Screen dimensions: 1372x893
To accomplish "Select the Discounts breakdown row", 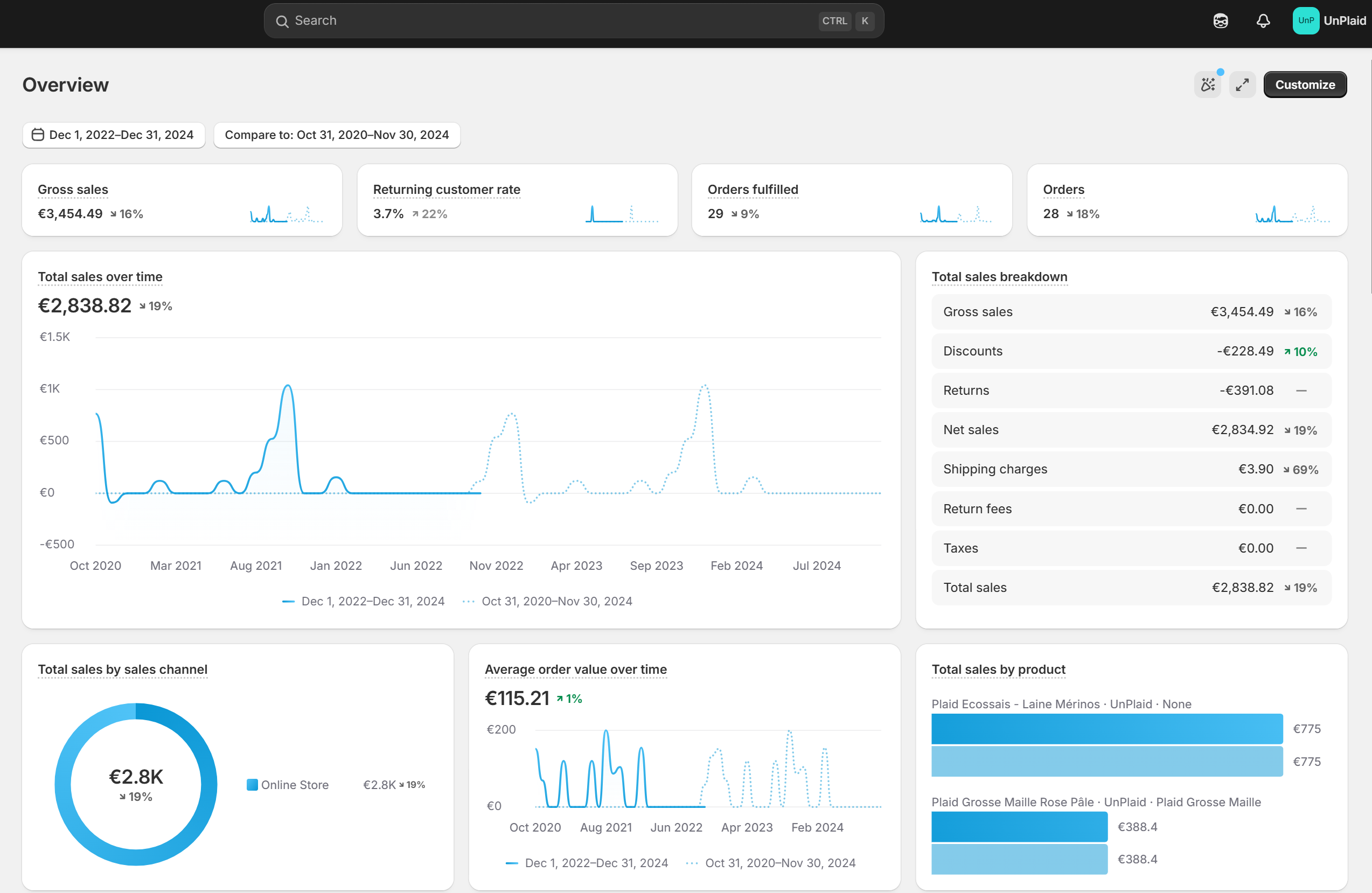I will (1131, 351).
